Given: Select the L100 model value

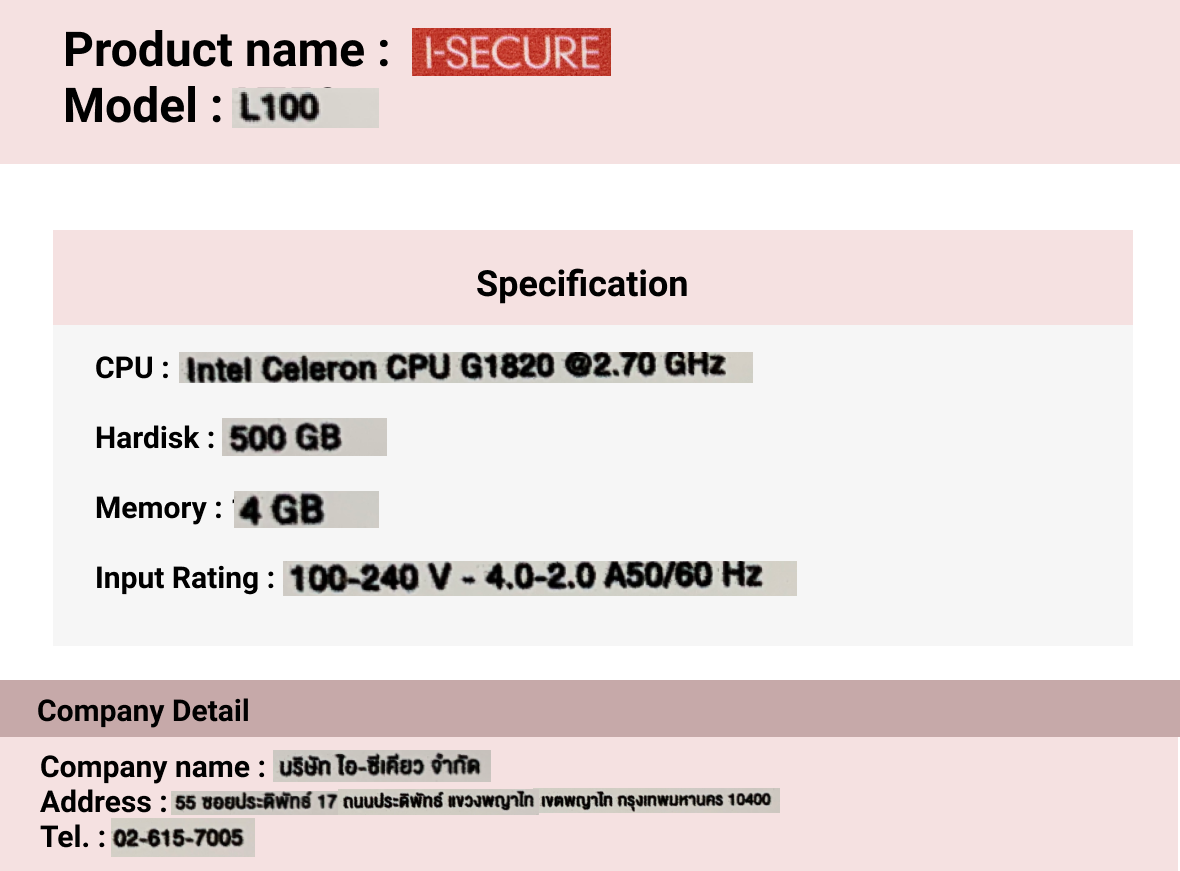Looking at the screenshot, I should coord(305,107).
